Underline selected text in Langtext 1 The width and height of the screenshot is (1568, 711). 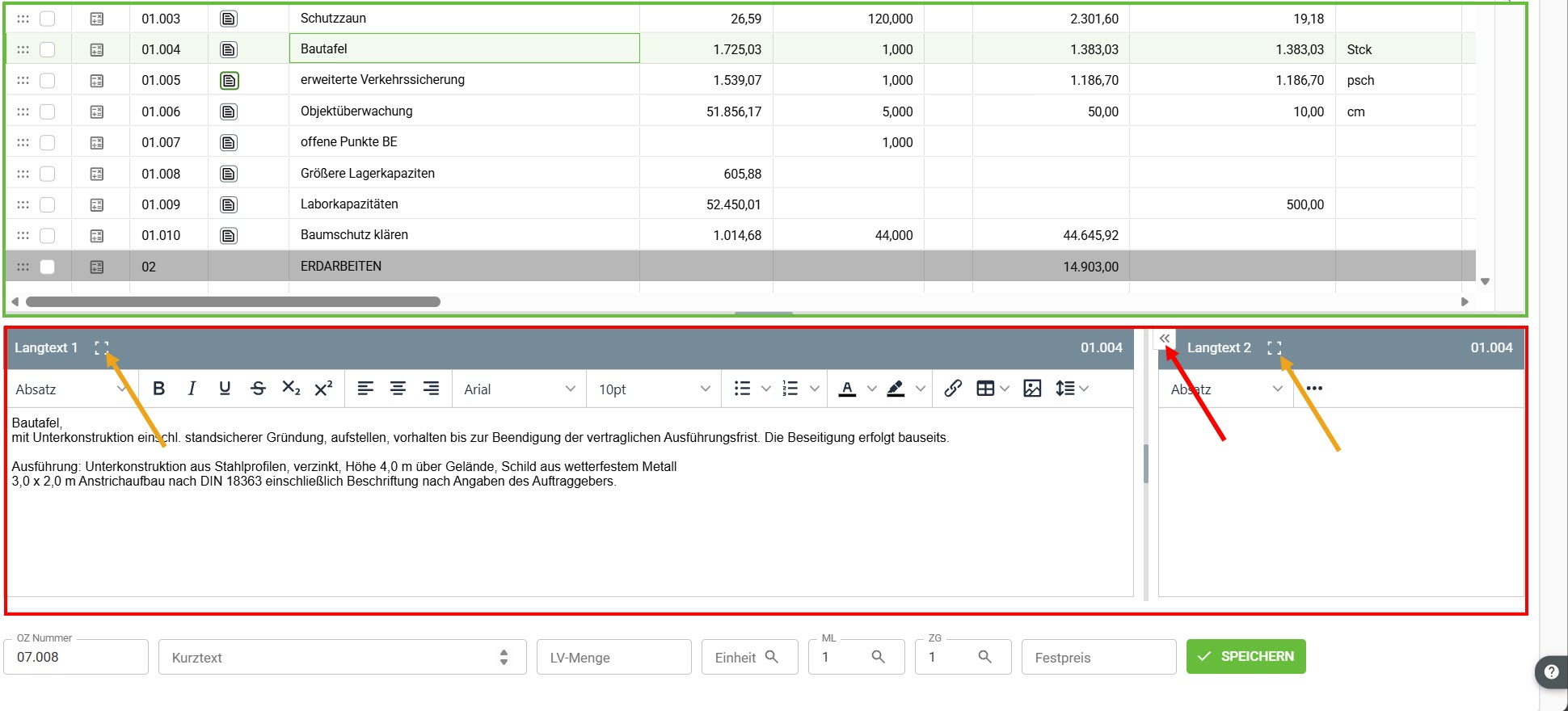225,389
